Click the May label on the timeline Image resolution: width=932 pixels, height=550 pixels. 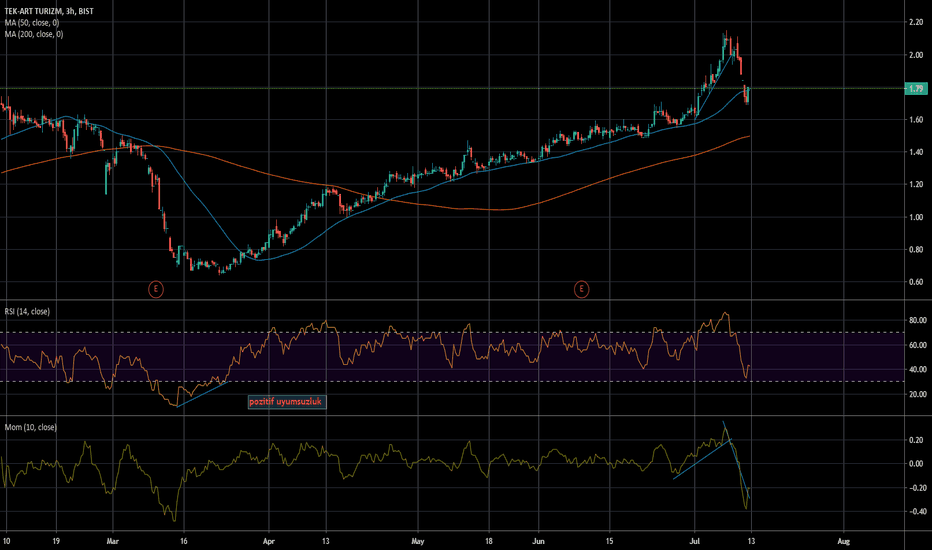pos(418,541)
